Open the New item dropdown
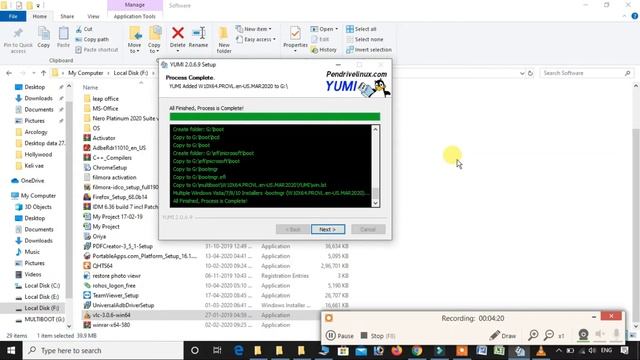The height and width of the screenshot is (360, 640). coord(253,29)
